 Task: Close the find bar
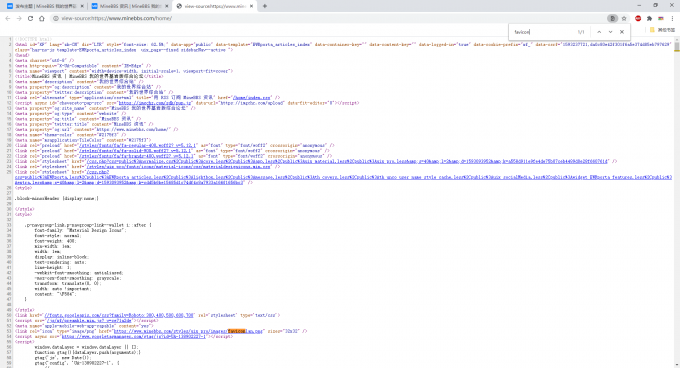coord(622,32)
